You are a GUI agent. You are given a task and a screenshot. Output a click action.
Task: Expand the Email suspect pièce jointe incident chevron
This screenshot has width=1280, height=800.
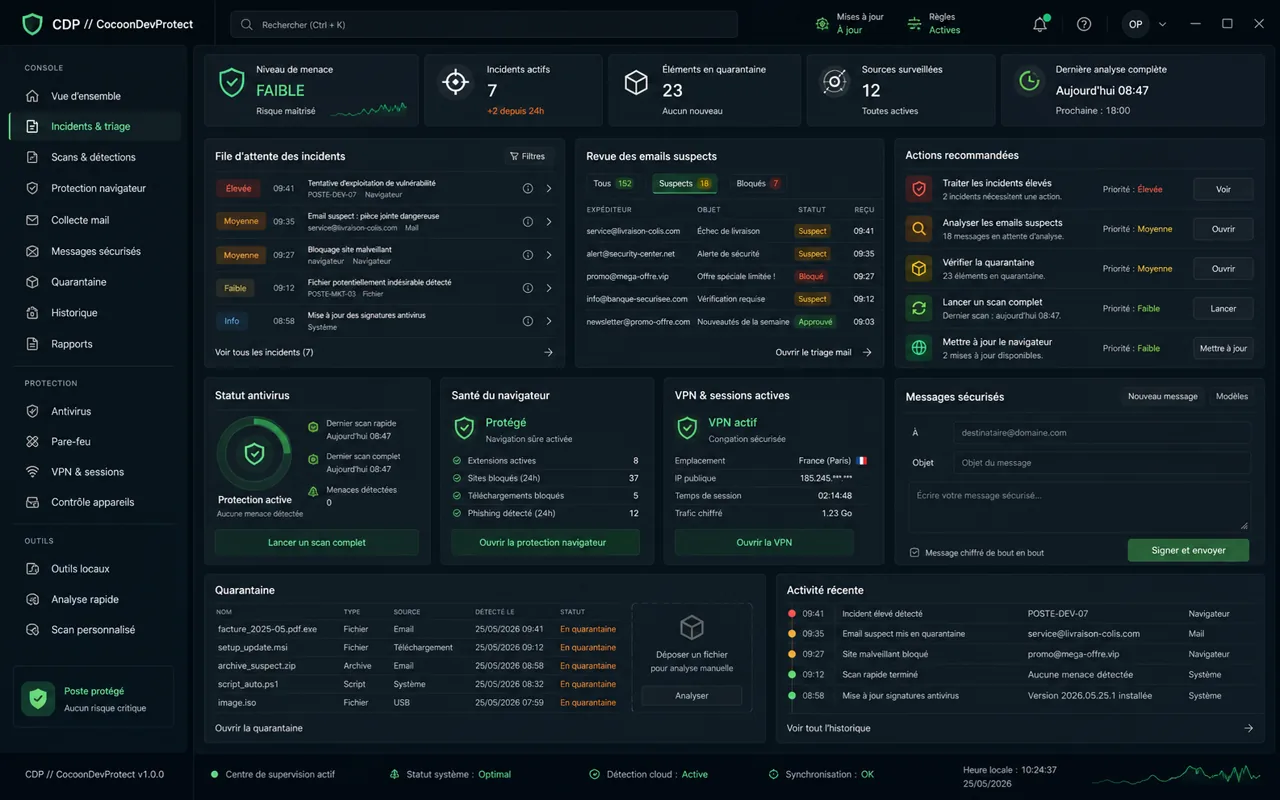pyautogui.click(x=549, y=222)
